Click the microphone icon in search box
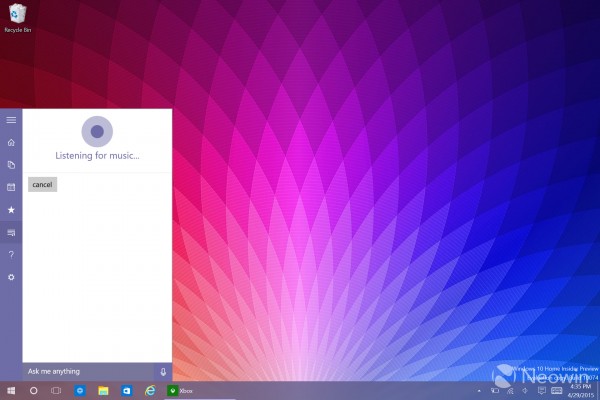Image resolution: width=600 pixels, height=400 pixels. (x=163, y=371)
